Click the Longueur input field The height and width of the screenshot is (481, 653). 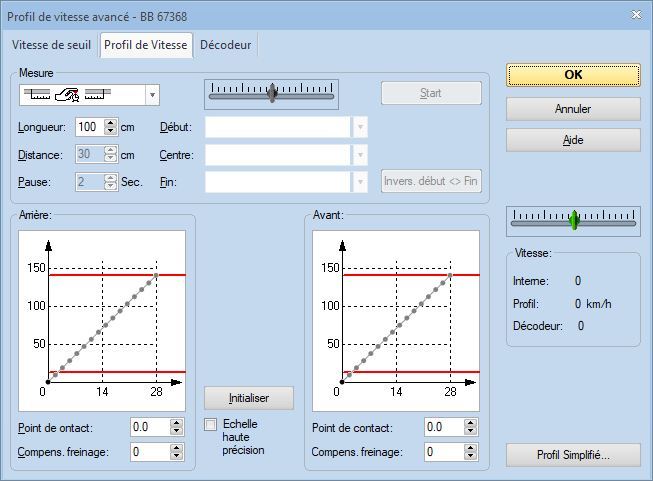tap(85, 127)
